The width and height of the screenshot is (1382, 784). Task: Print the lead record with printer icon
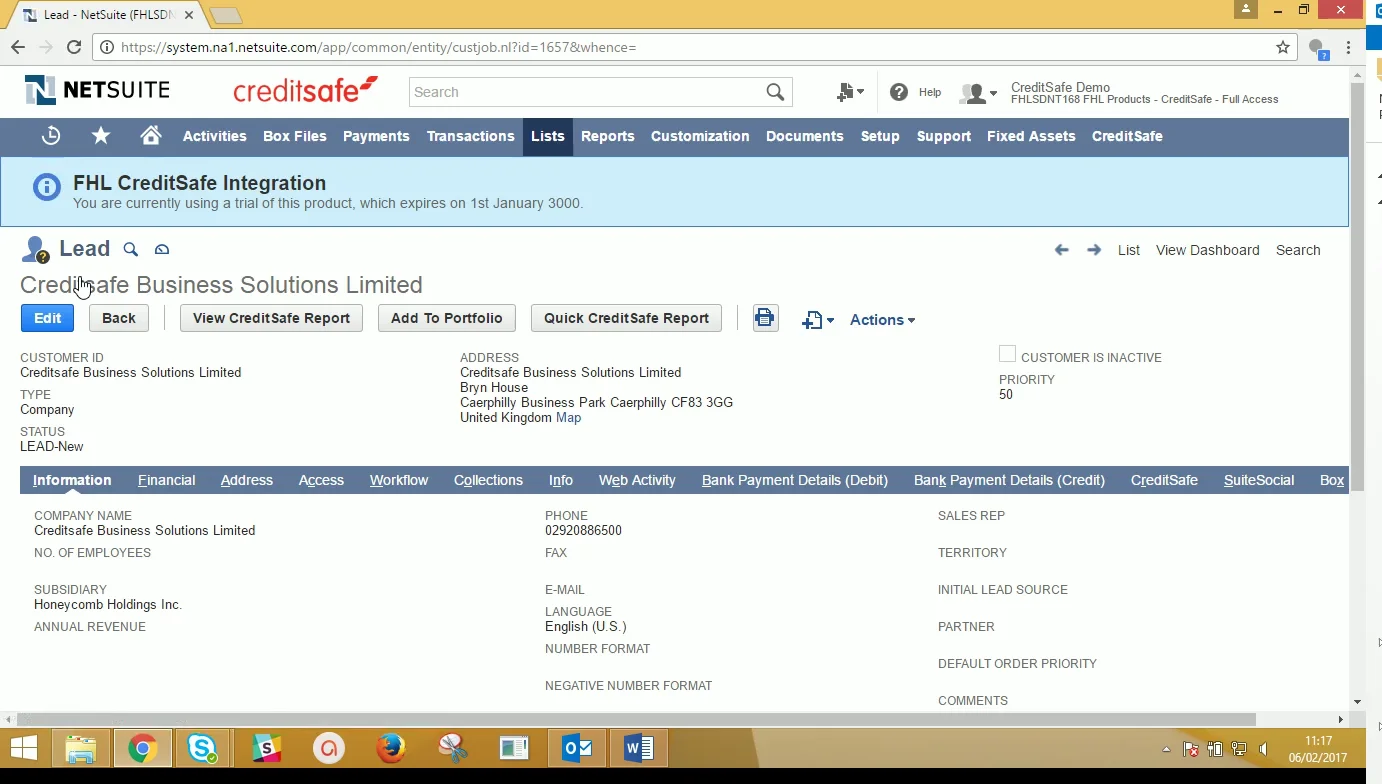tap(766, 318)
